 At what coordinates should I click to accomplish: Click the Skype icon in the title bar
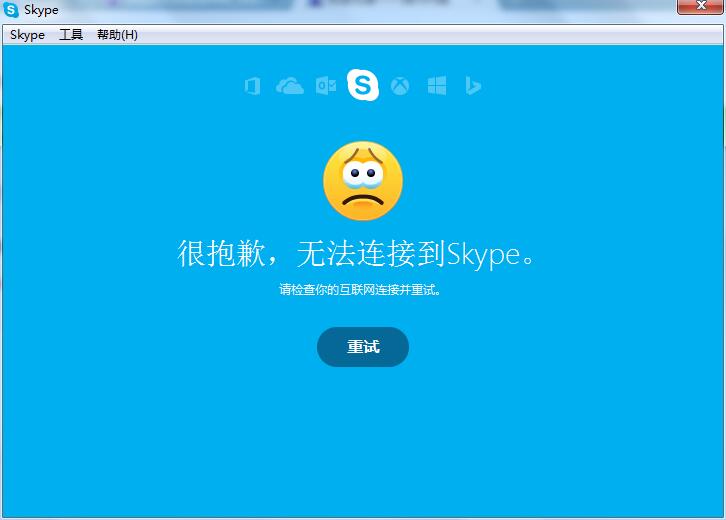pos(11,10)
